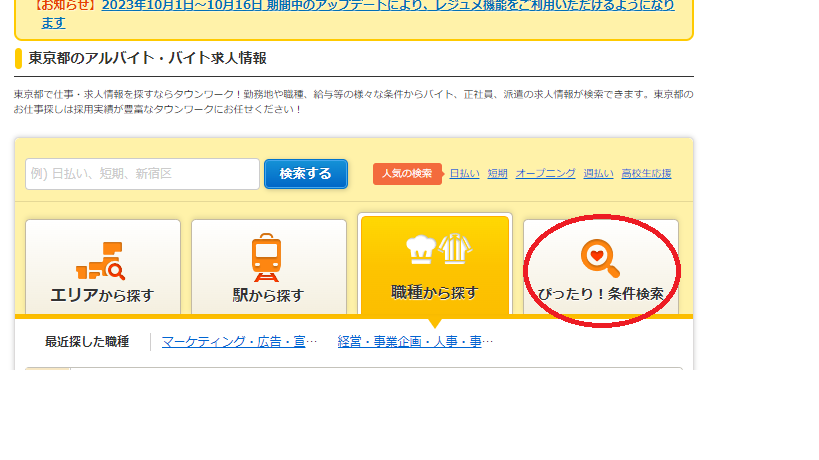Follow the 短期 popular search link
Screen dimensions: 819x460
(x=497, y=174)
